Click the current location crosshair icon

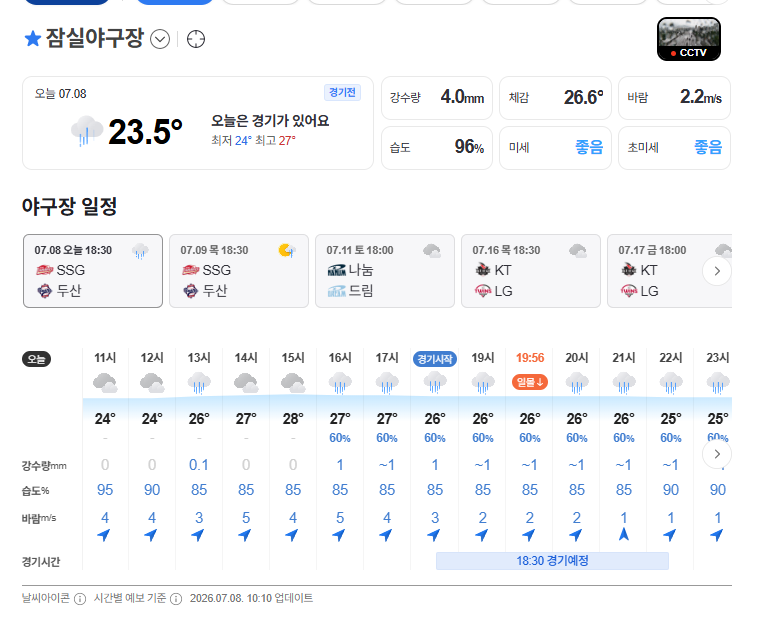pos(196,39)
